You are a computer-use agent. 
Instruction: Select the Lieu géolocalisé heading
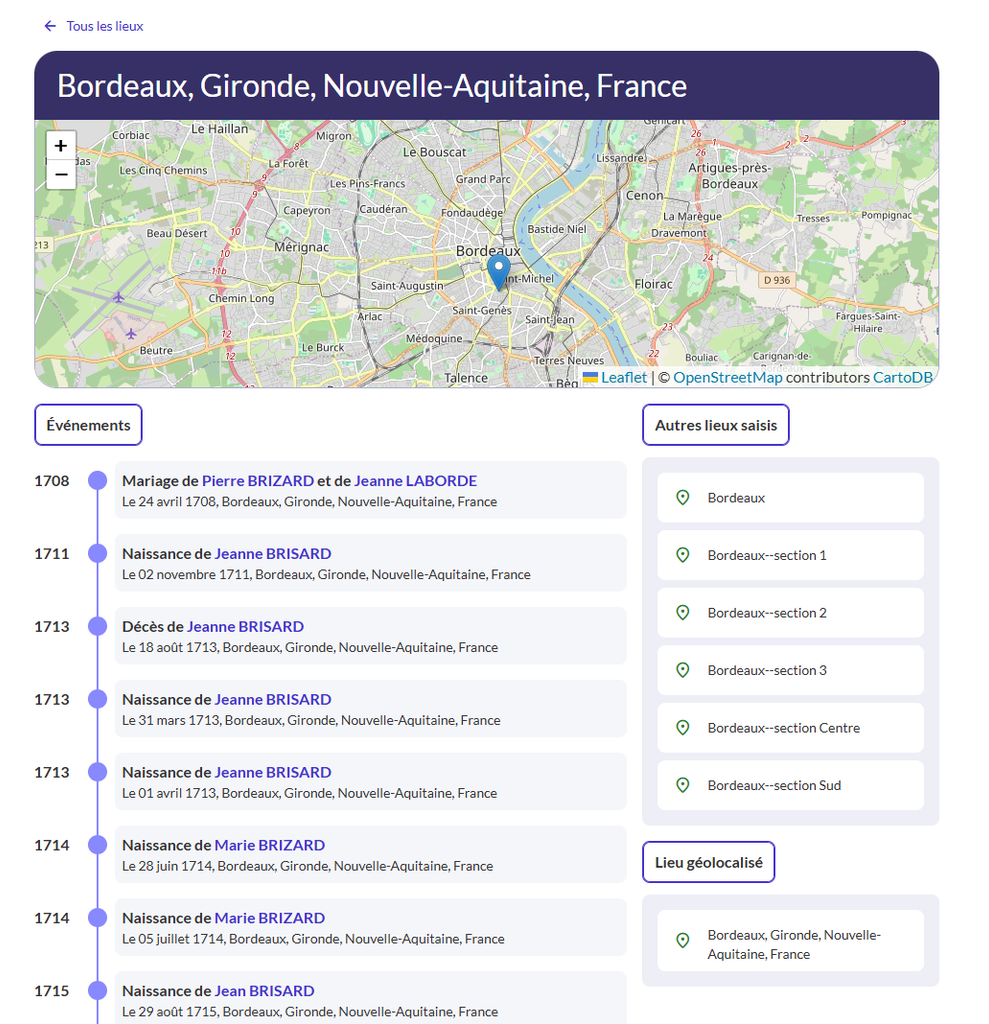709,862
